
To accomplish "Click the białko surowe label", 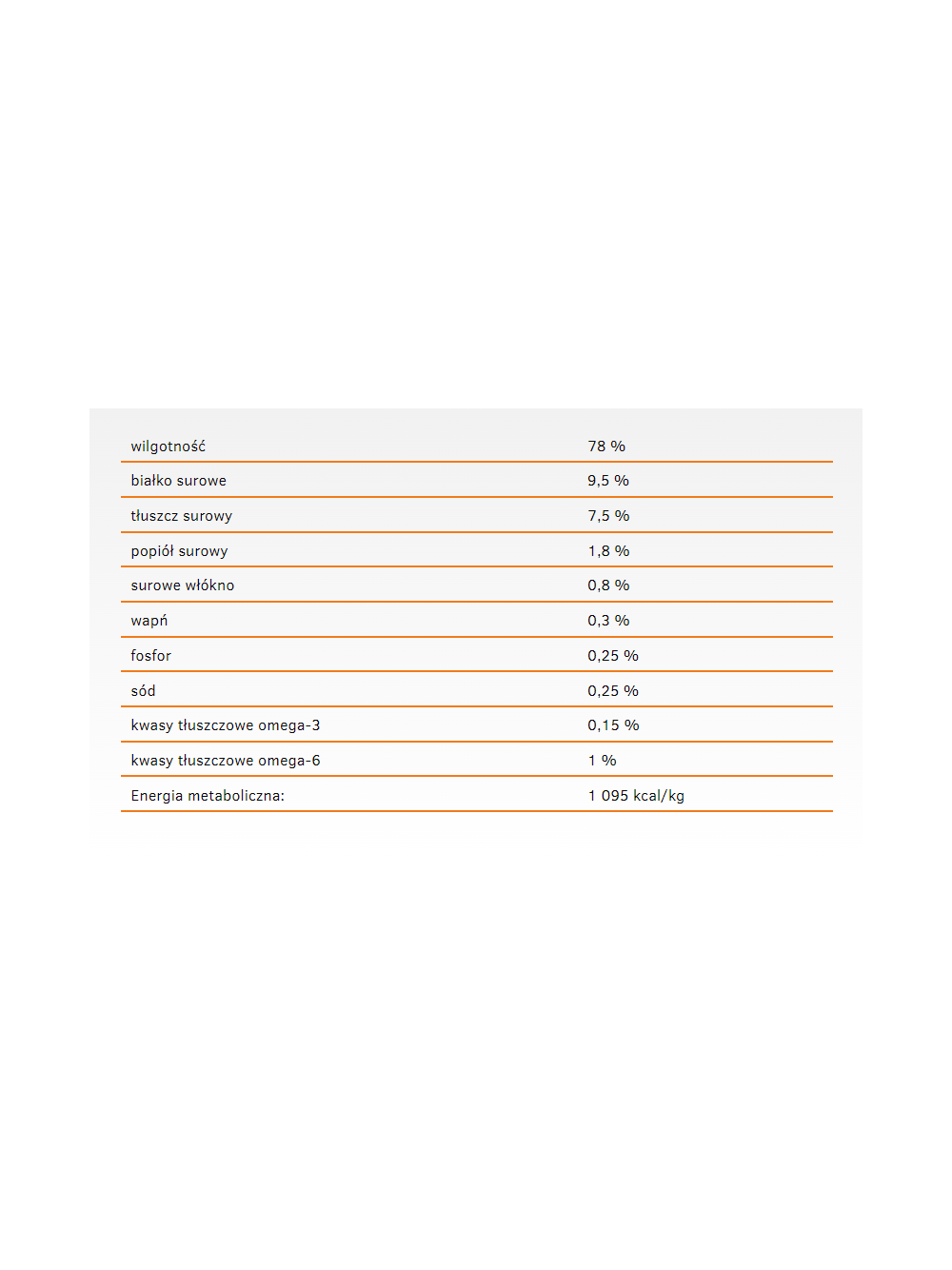I will 179,481.
